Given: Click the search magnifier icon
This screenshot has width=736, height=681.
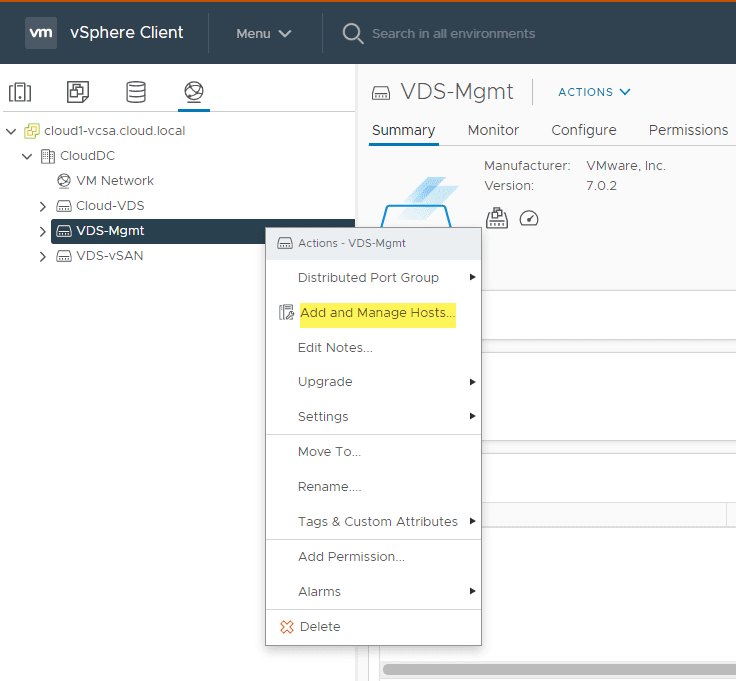Looking at the screenshot, I should (x=353, y=33).
